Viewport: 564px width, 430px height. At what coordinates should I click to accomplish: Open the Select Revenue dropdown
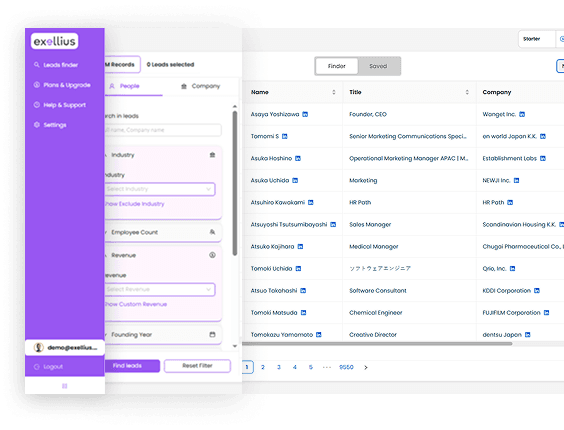point(160,290)
